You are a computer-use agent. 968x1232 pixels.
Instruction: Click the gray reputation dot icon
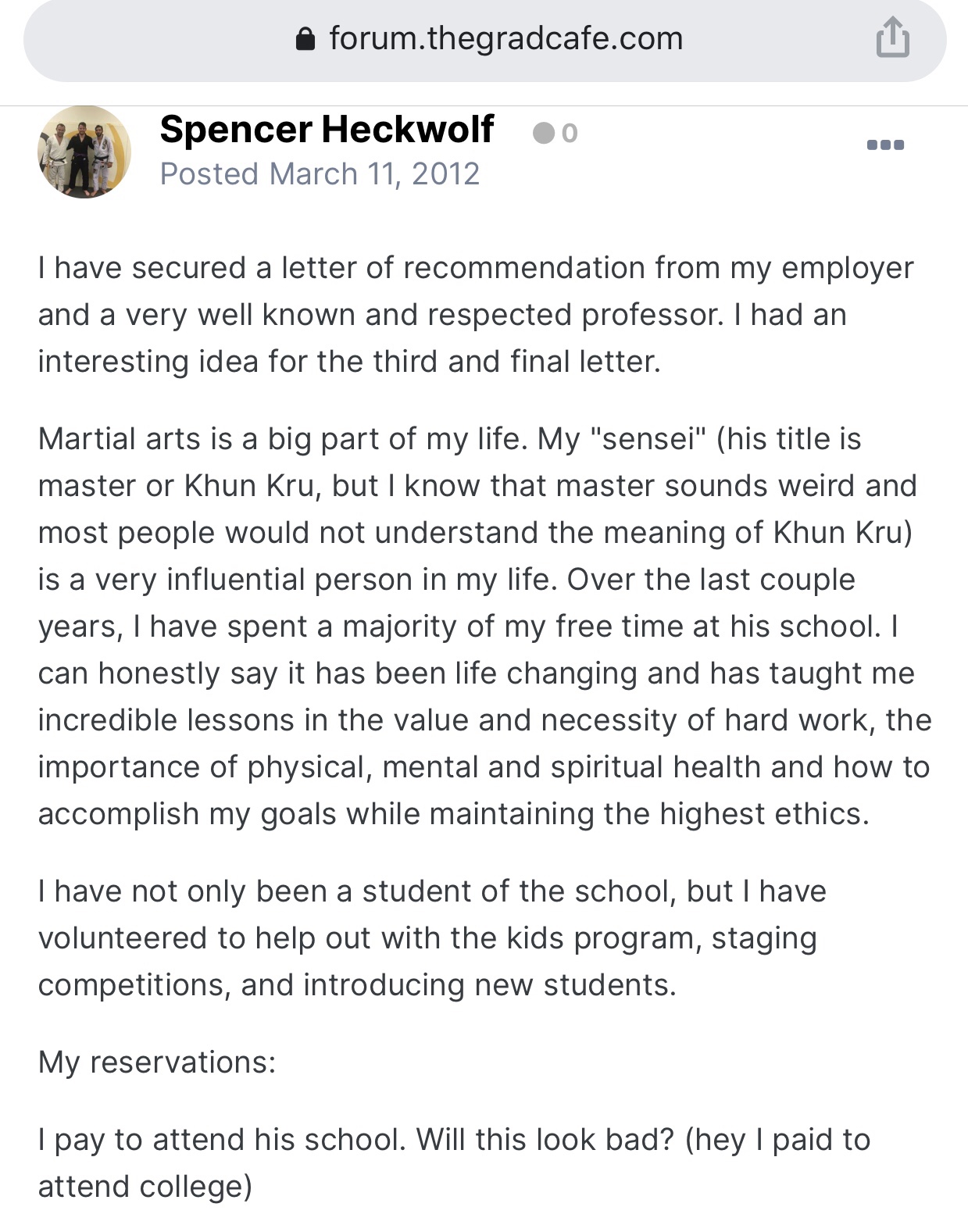543,134
